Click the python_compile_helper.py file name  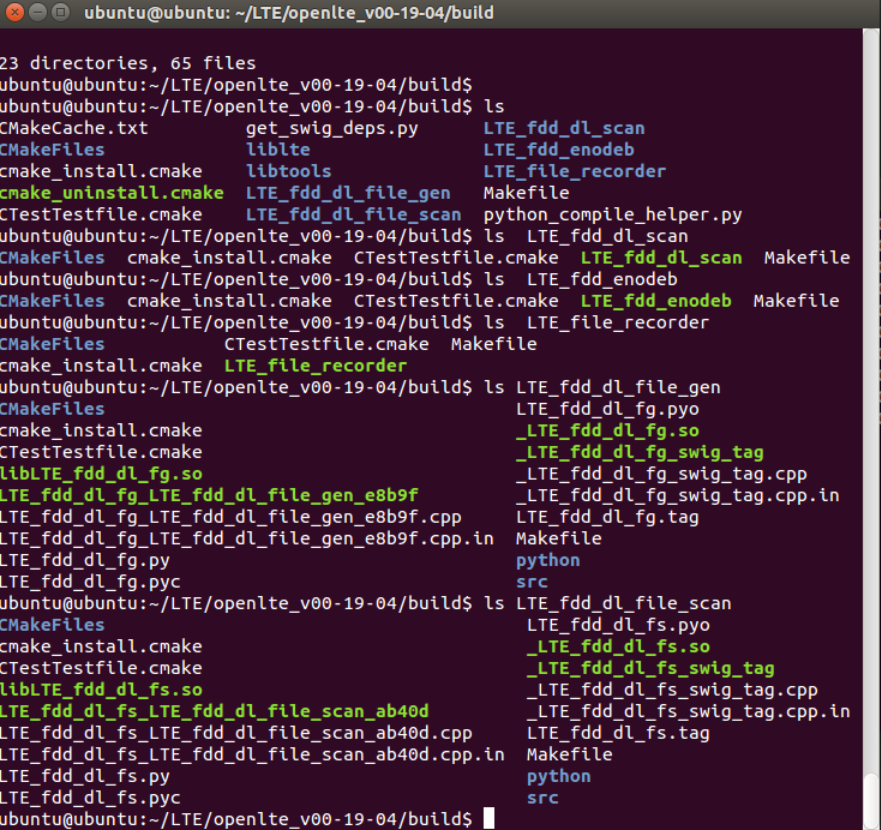(612, 215)
